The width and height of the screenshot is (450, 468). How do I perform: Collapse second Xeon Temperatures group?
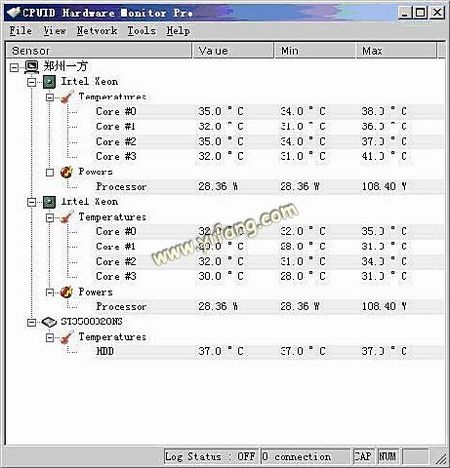pyautogui.click(x=50, y=217)
